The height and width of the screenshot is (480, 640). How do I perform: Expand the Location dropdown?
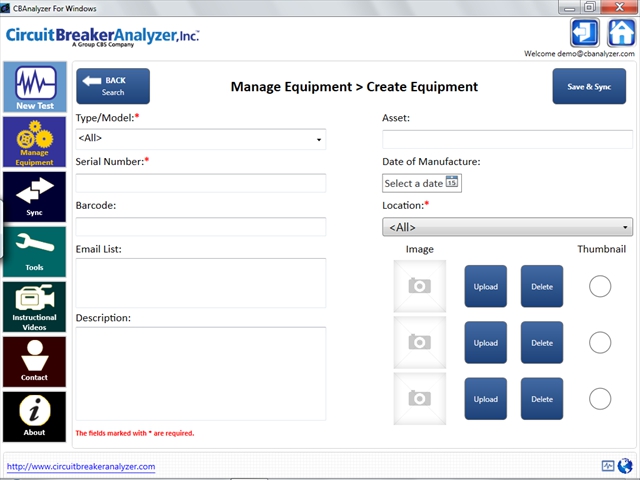pyautogui.click(x=507, y=227)
